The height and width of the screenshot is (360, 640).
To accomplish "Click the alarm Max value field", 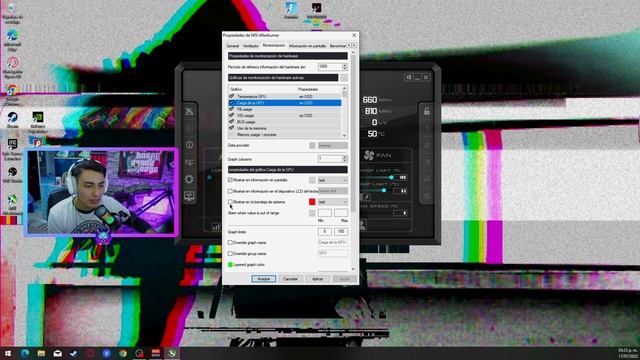I will (x=341, y=213).
